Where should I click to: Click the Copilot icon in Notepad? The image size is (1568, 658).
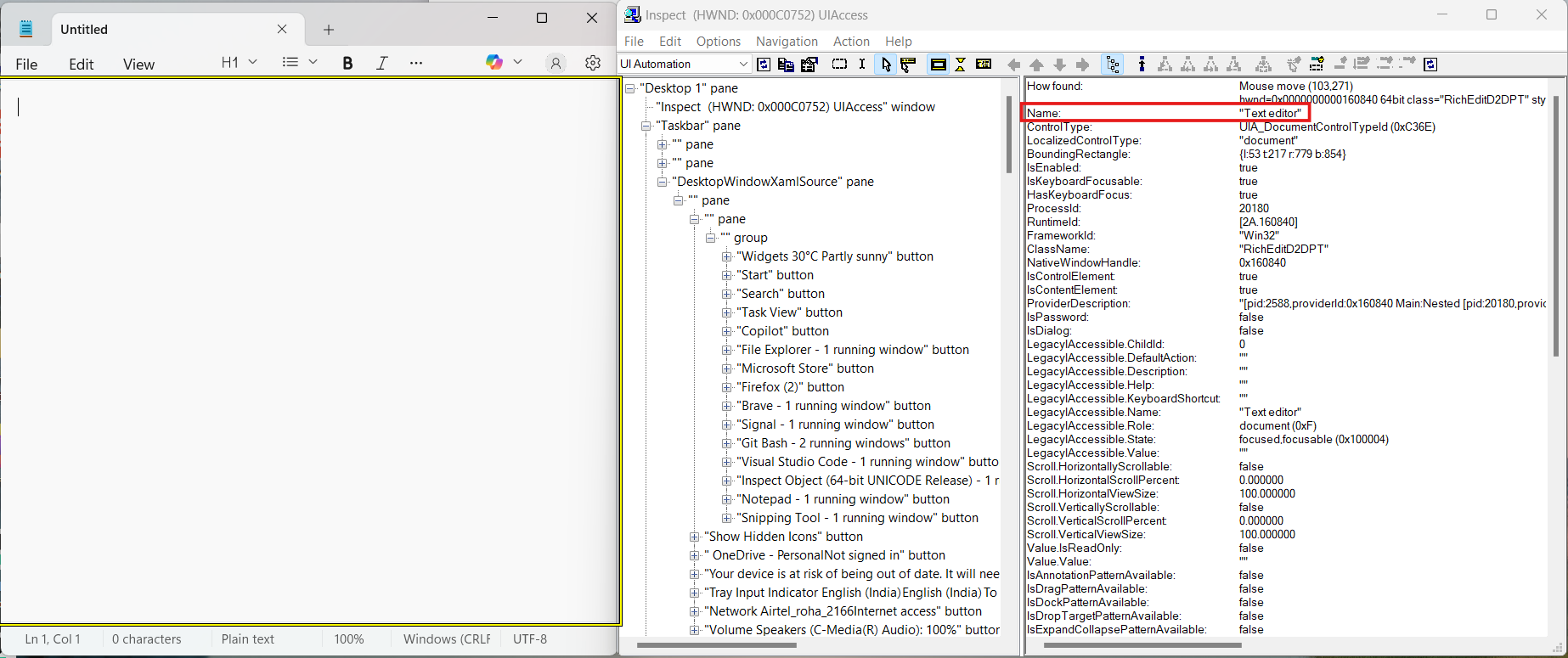[494, 62]
